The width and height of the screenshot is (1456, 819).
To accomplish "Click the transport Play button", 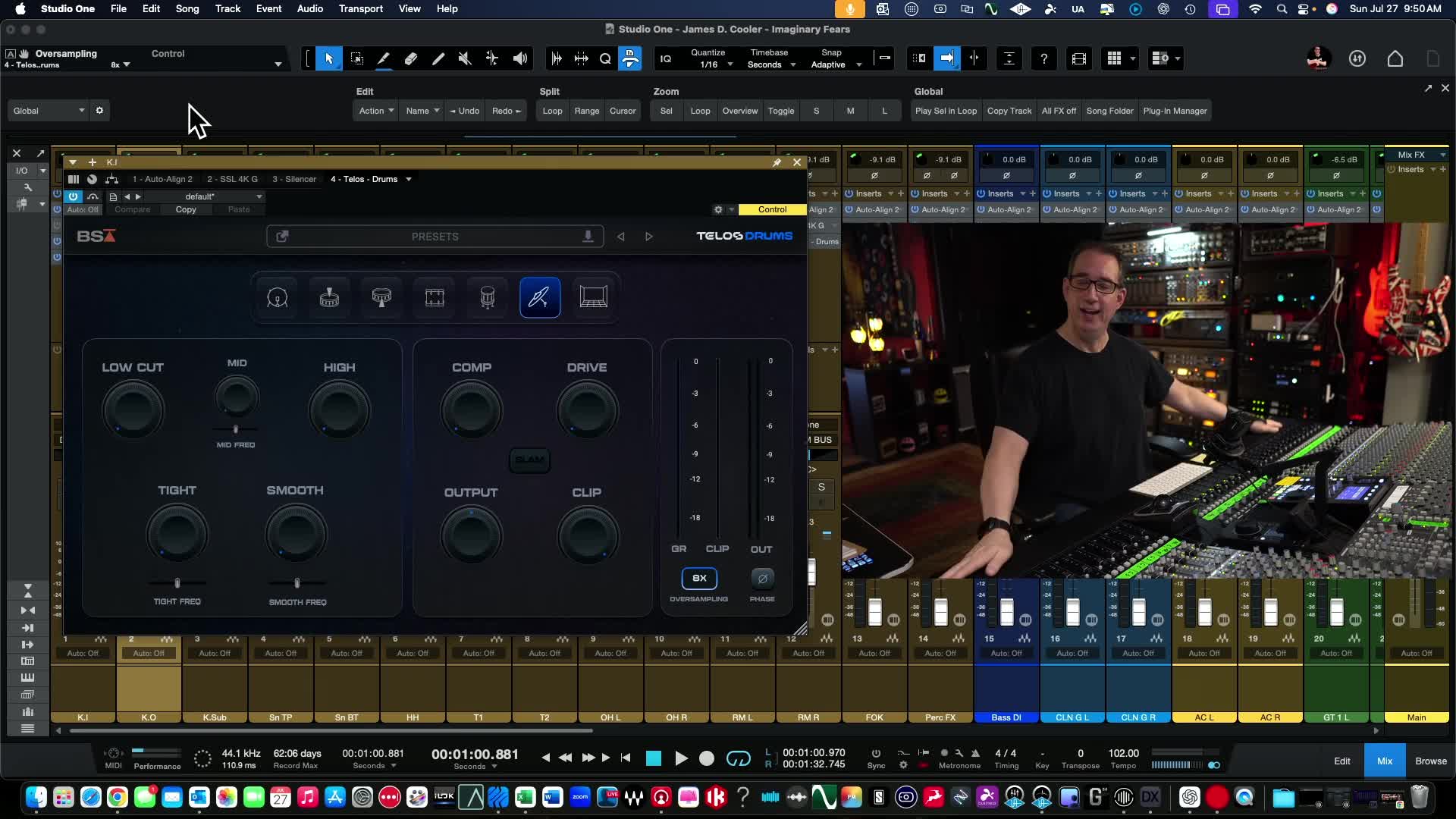I will [680, 758].
